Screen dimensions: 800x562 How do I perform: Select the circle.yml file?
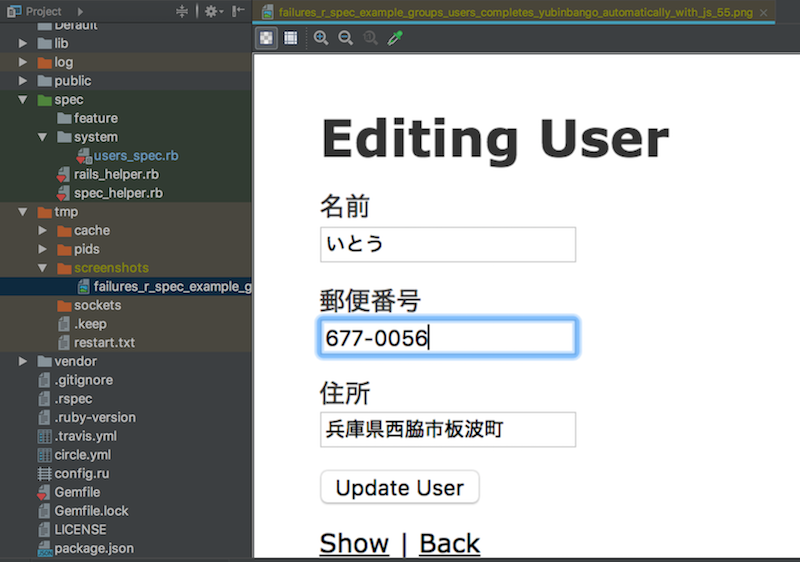pos(82,455)
